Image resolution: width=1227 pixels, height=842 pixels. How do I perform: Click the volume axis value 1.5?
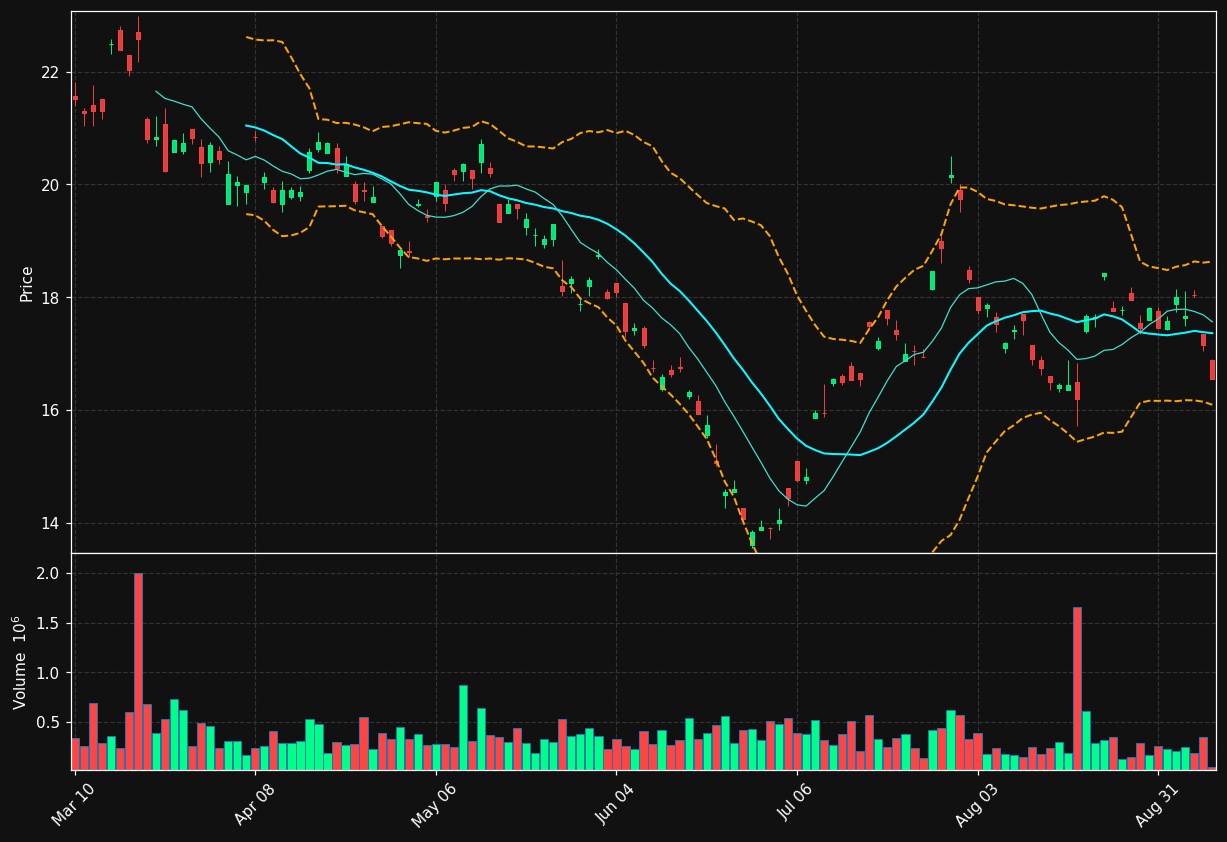[x=48, y=624]
